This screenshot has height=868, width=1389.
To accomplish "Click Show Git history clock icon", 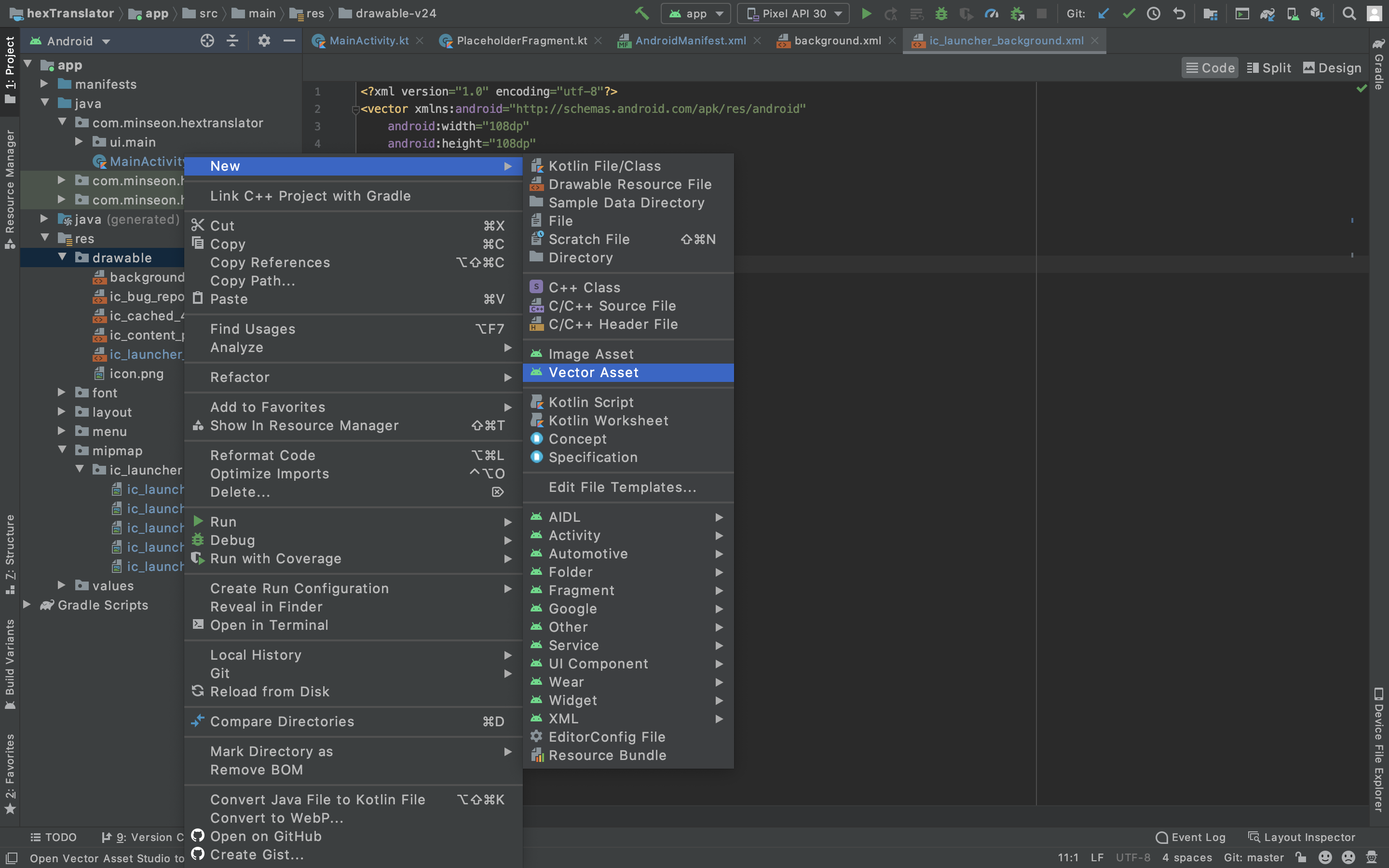I will click(1153, 14).
